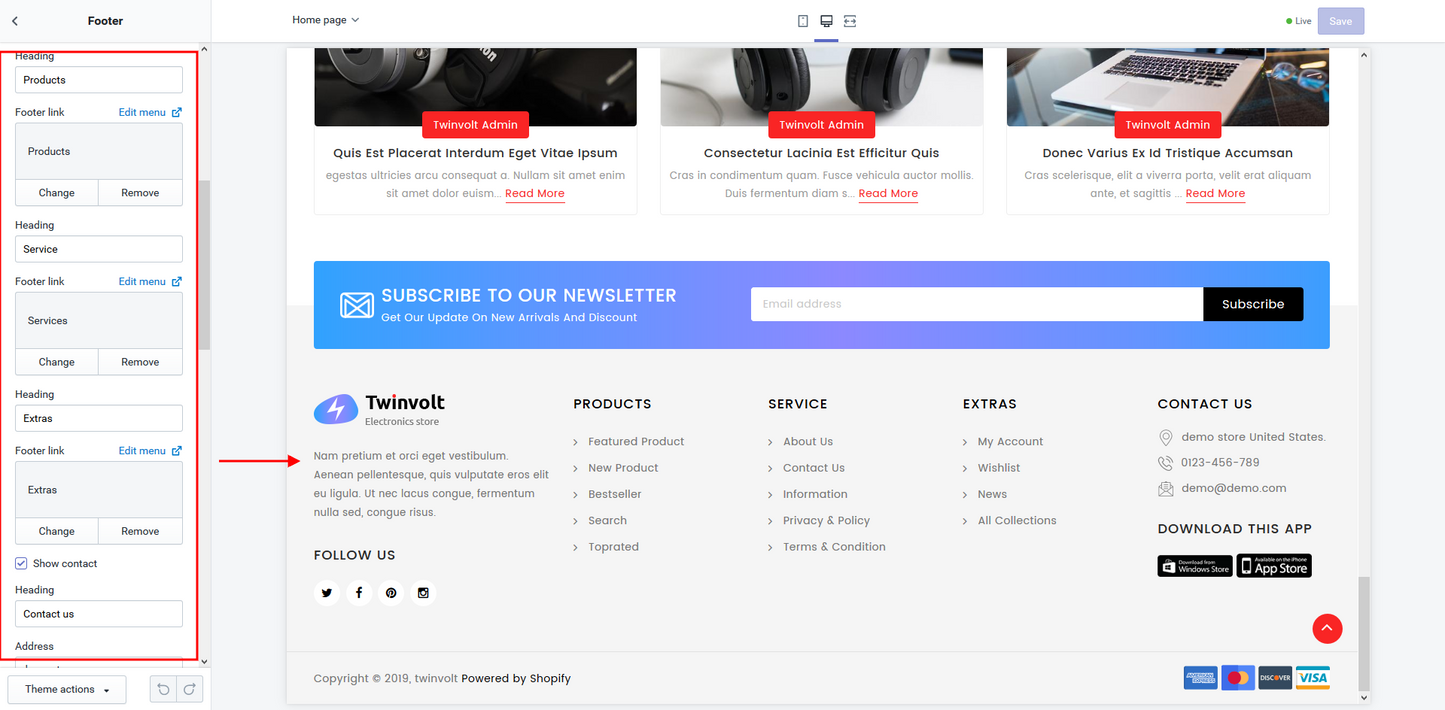Click the Powered by Shopify link
Image resolution: width=1445 pixels, height=710 pixels.
tap(516, 678)
